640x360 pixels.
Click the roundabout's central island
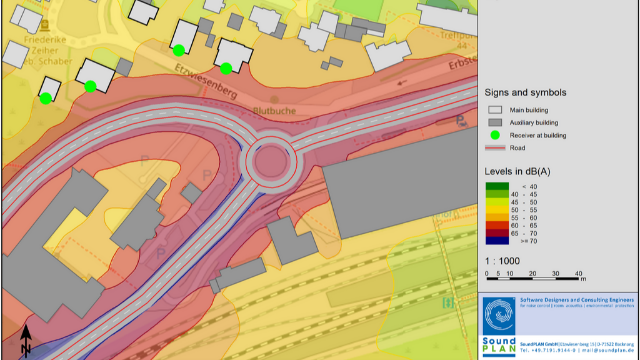click(270, 161)
